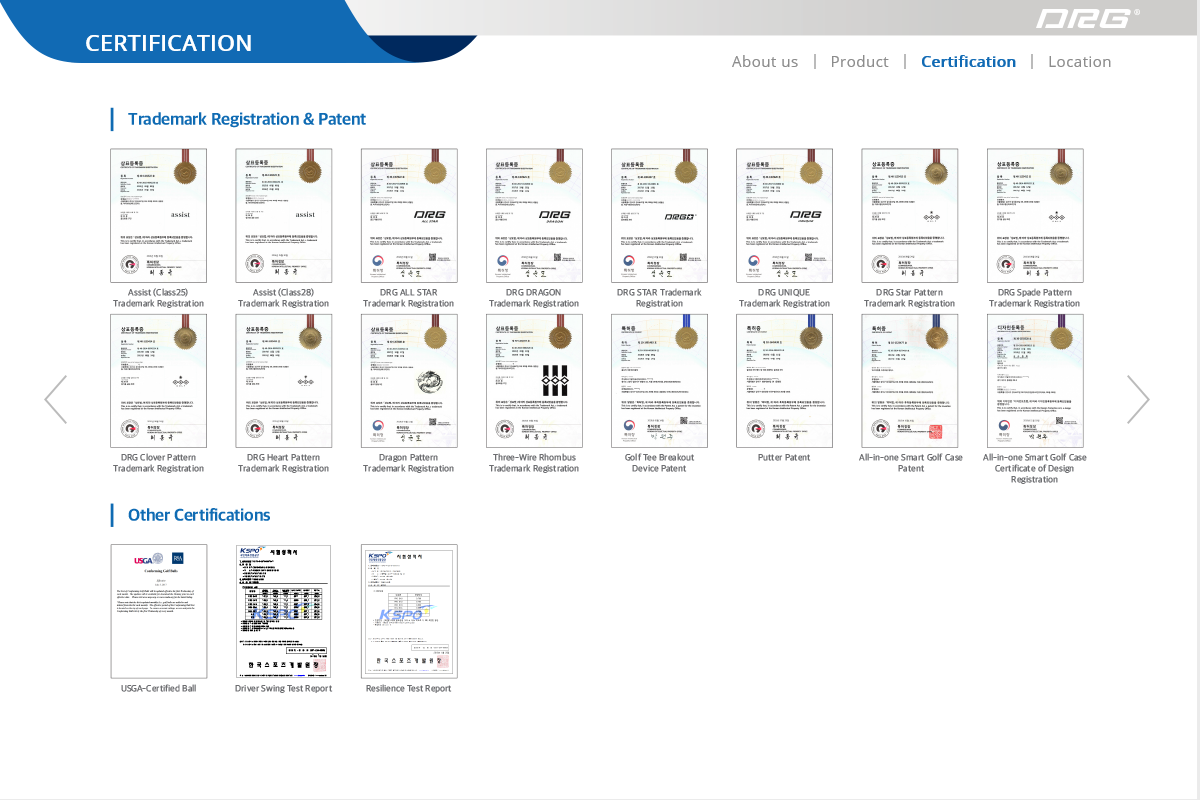Click the 'Dragon Pattern Trademark Registration' caption
The height and width of the screenshot is (800, 1200).
point(409,463)
